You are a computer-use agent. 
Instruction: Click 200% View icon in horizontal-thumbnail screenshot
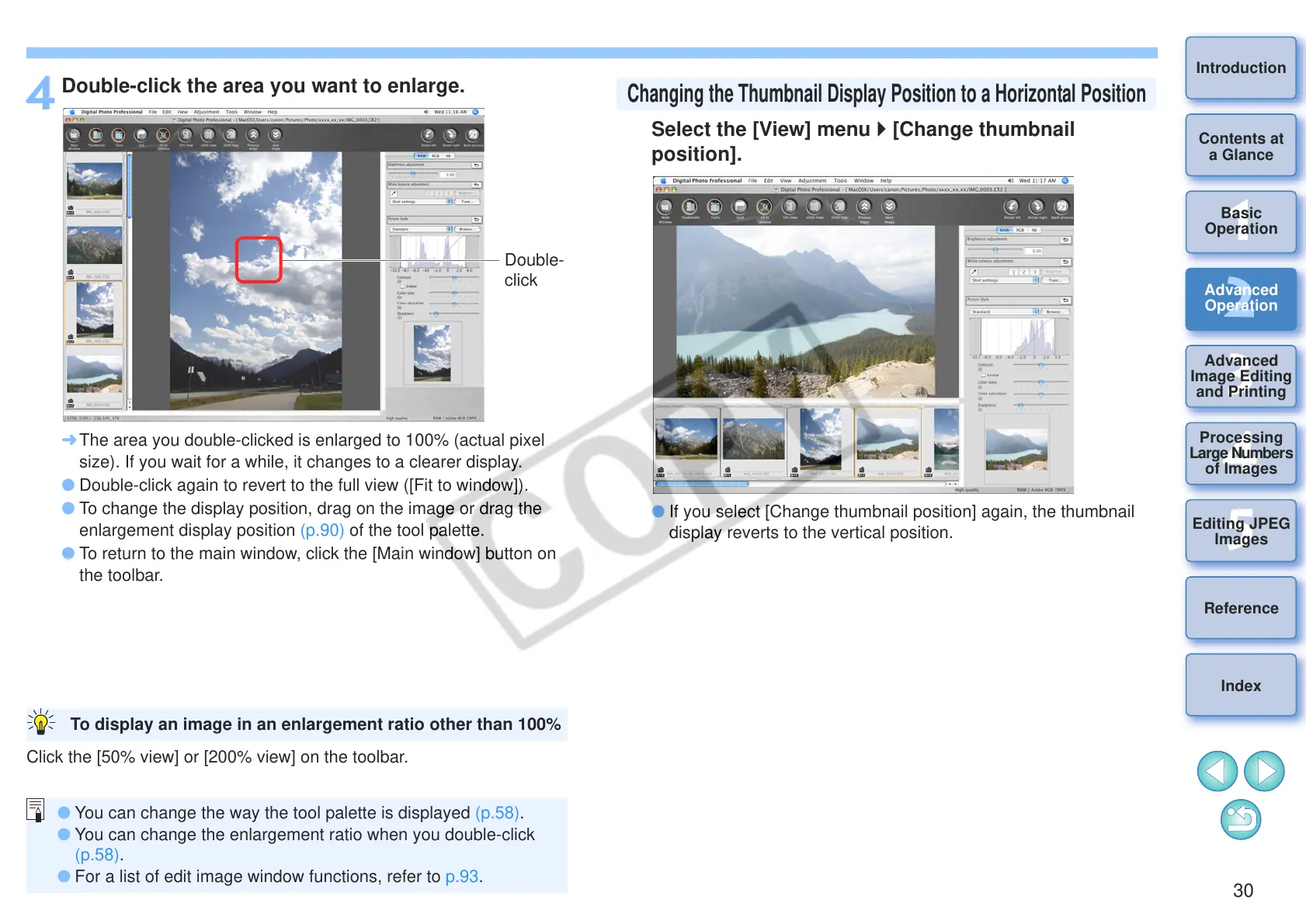[839, 207]
